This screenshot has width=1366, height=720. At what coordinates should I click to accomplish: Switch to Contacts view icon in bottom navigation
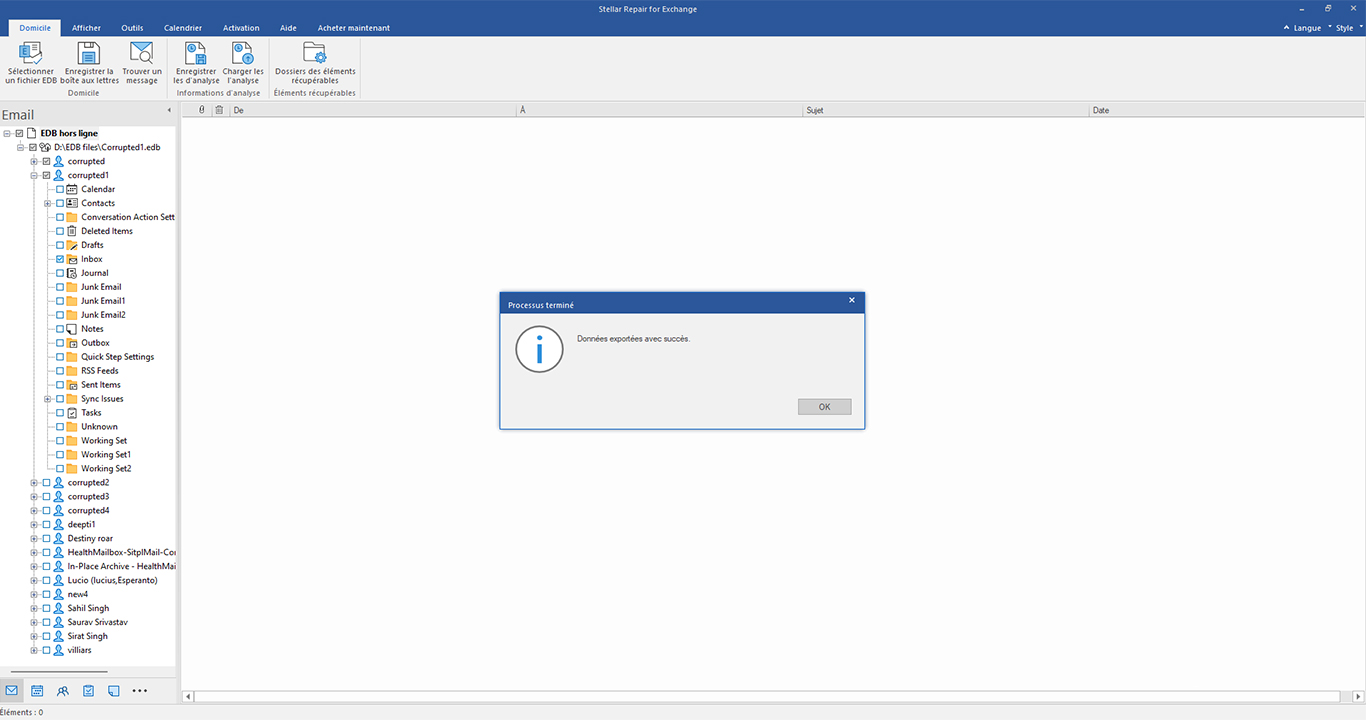click(63, 690)
